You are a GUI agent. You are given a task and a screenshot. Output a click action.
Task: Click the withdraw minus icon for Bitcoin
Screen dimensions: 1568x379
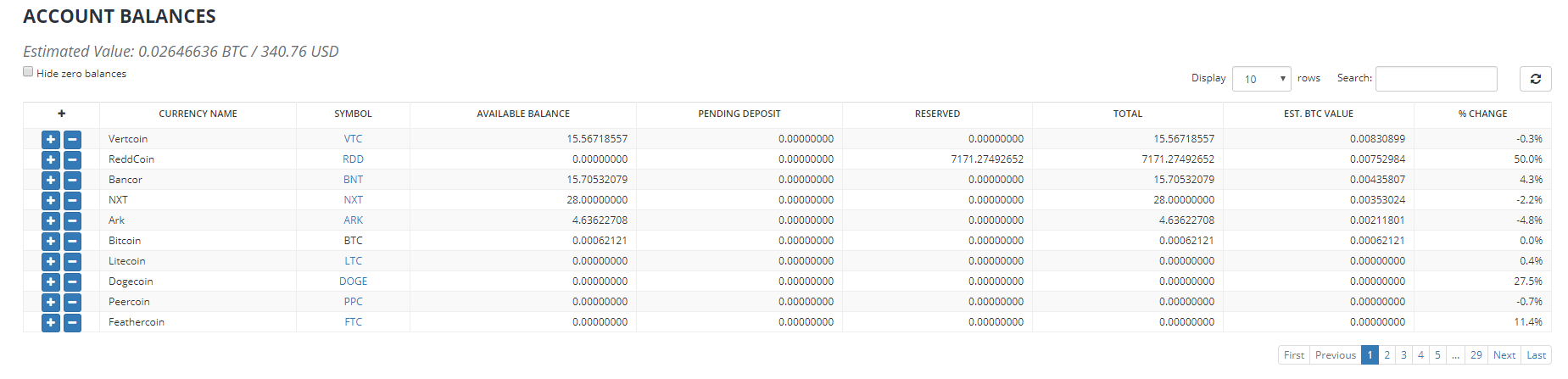coord(72,241)
